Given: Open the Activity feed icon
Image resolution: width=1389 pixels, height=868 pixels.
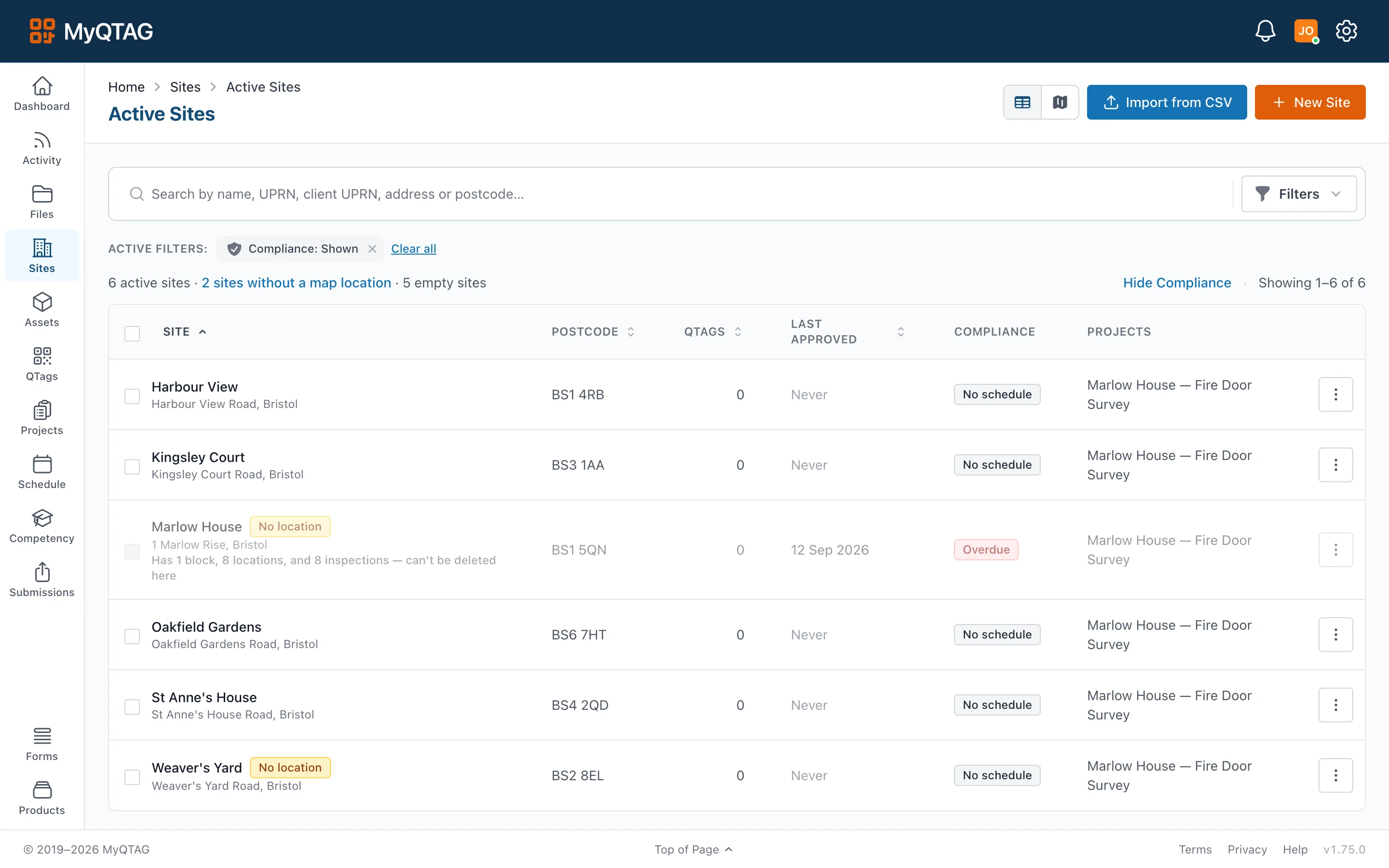Looking at the screenshot, I should 42,148.
